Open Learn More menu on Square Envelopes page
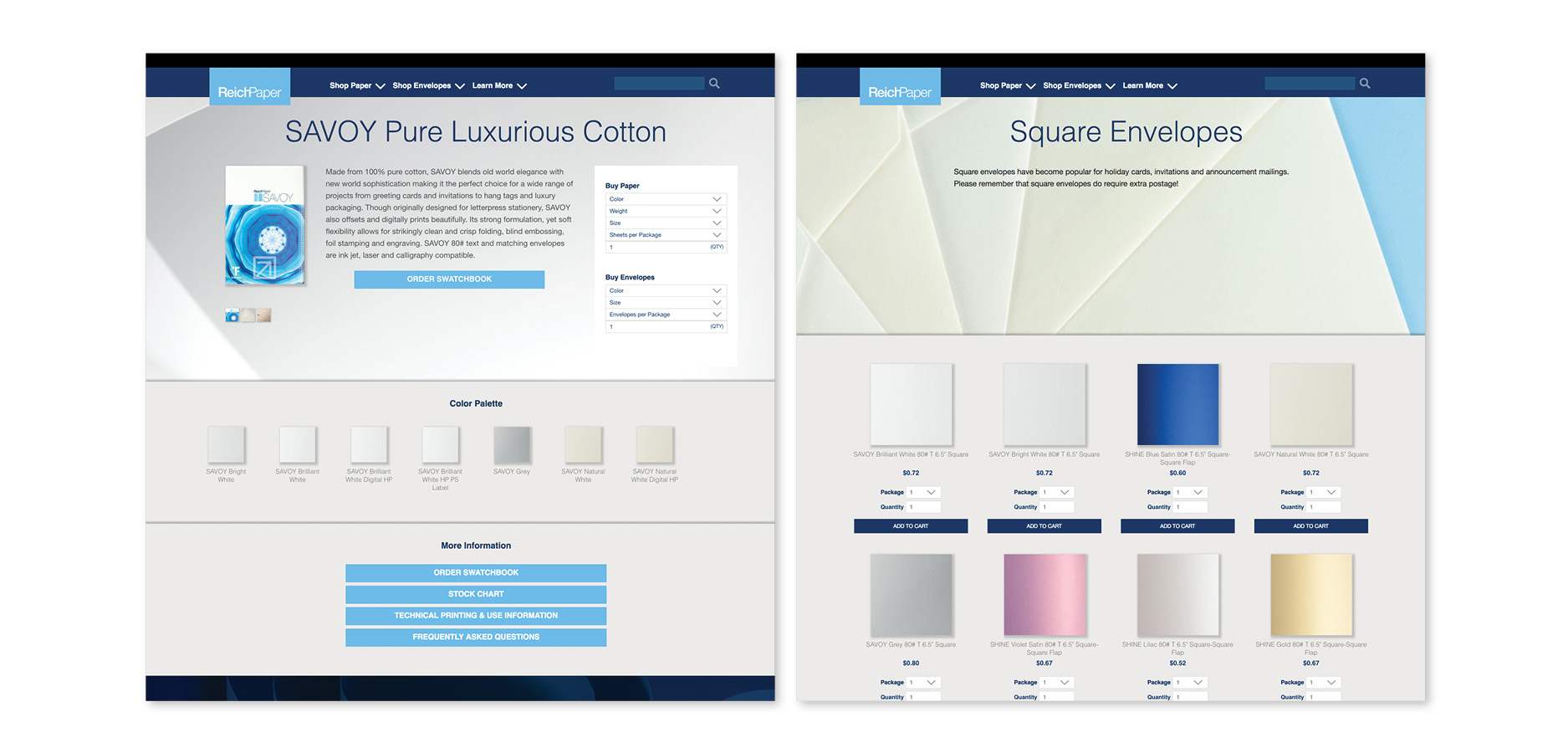Screen dimensions: 1568x753 pos(1150,85)
